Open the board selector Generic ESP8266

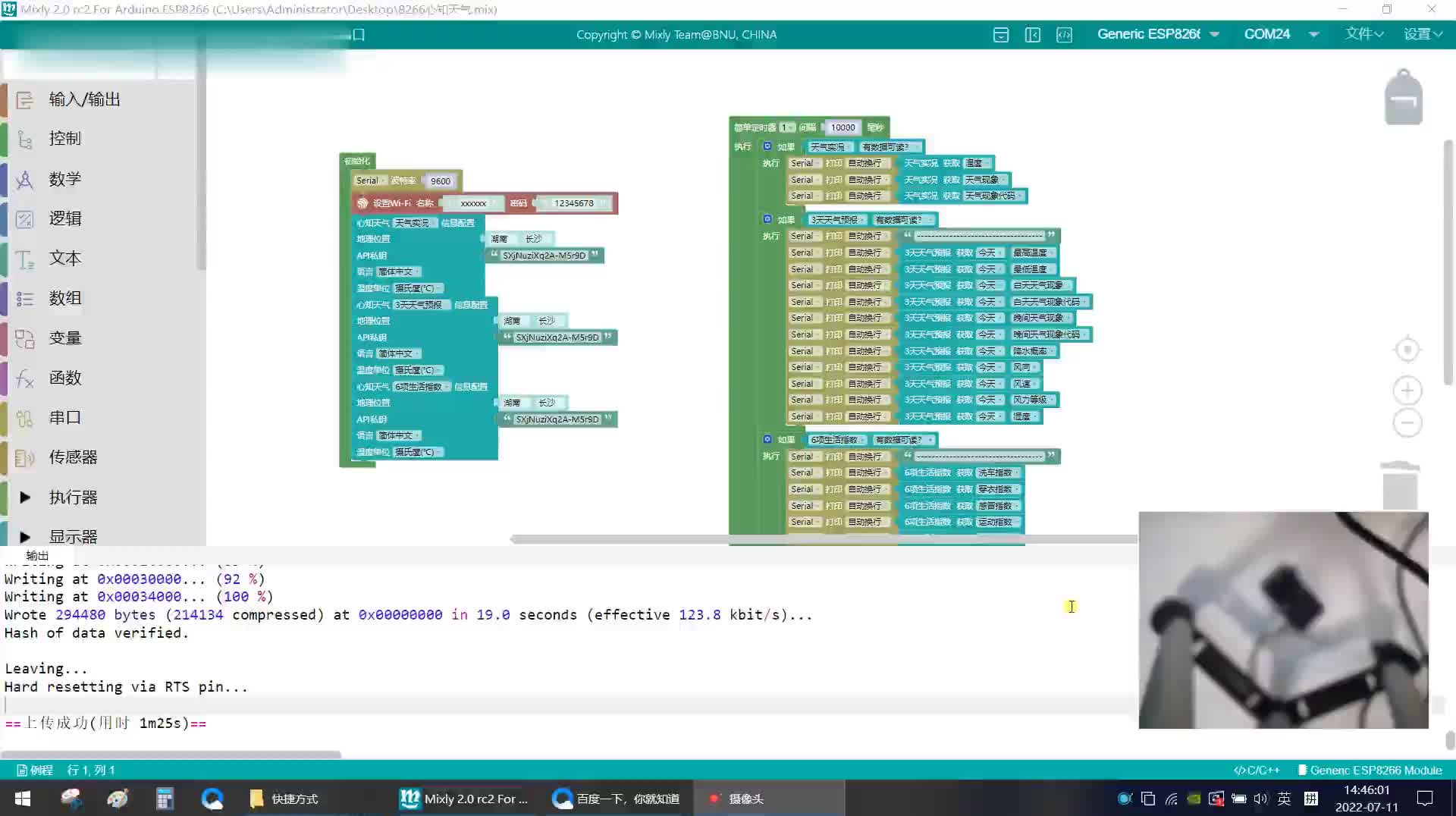[x=1158, y=34]
